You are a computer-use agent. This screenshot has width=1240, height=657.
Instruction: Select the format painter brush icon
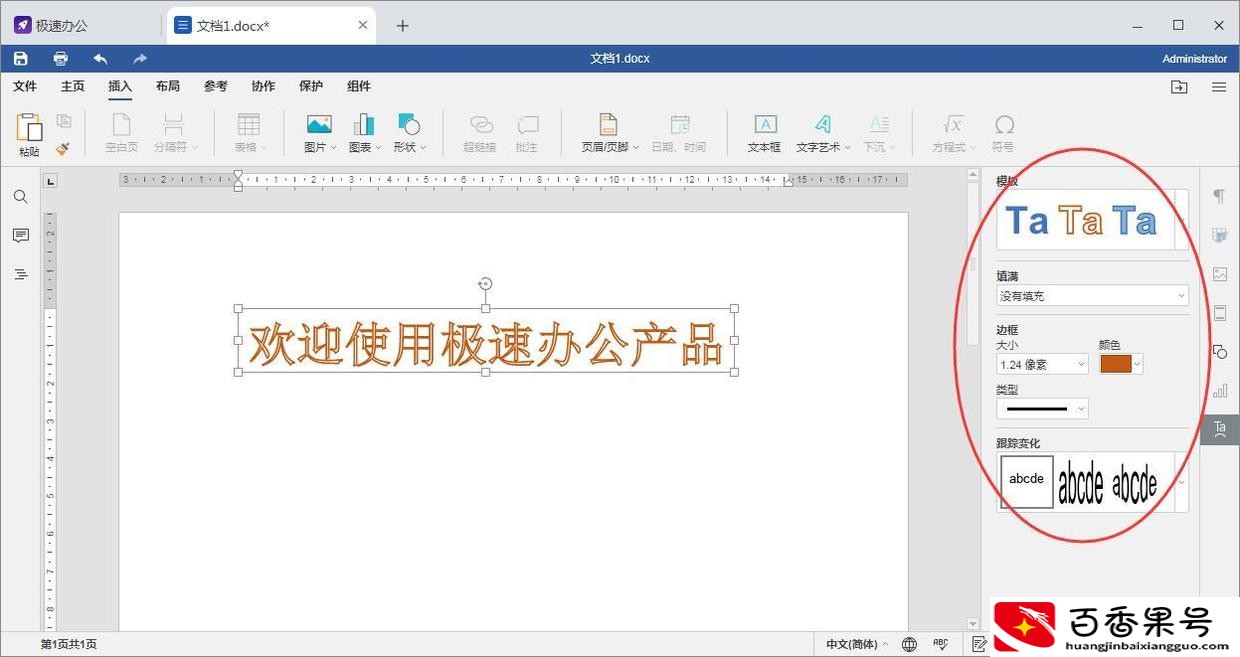[x=63, y=147]
